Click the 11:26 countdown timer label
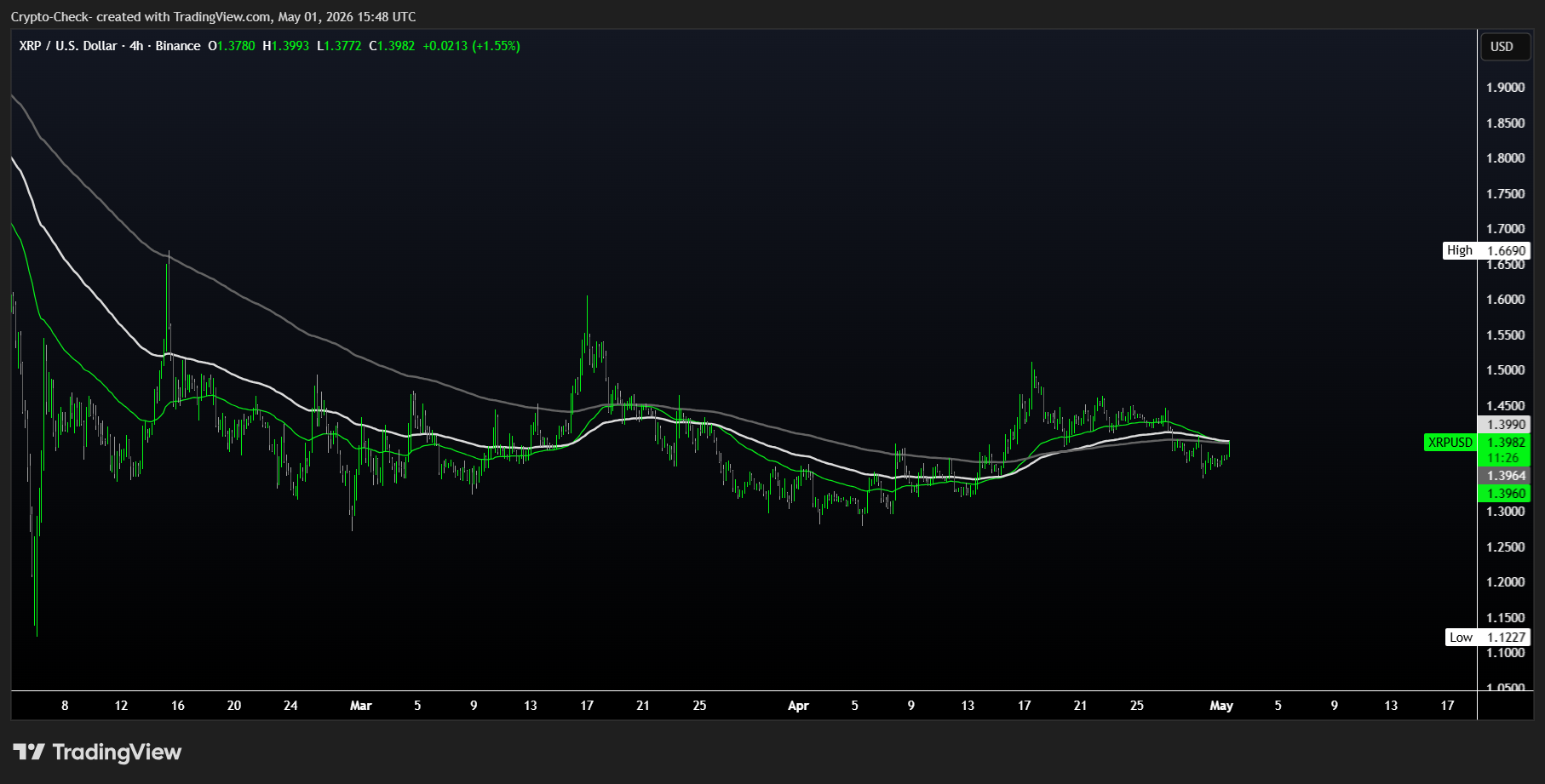Image resolution: width=1545 pixels, height=784 pixels. 1505,458
